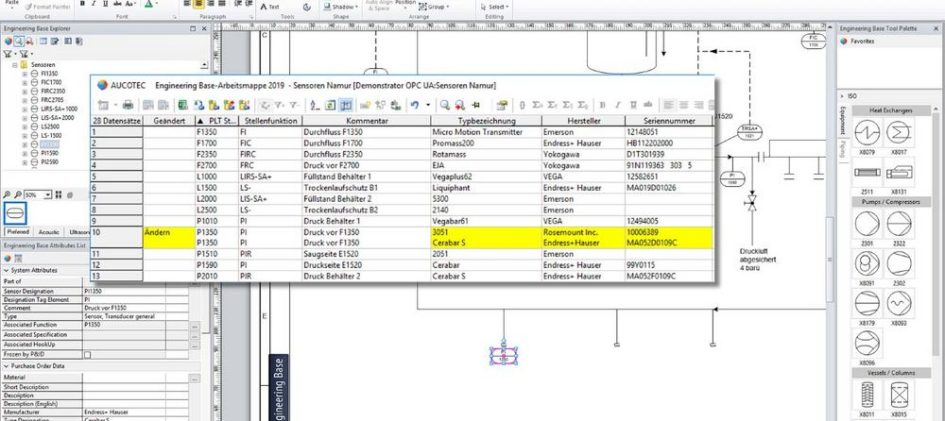Click the magnifier search icon in the worksheet toolbar

click(x=445, y=105)
